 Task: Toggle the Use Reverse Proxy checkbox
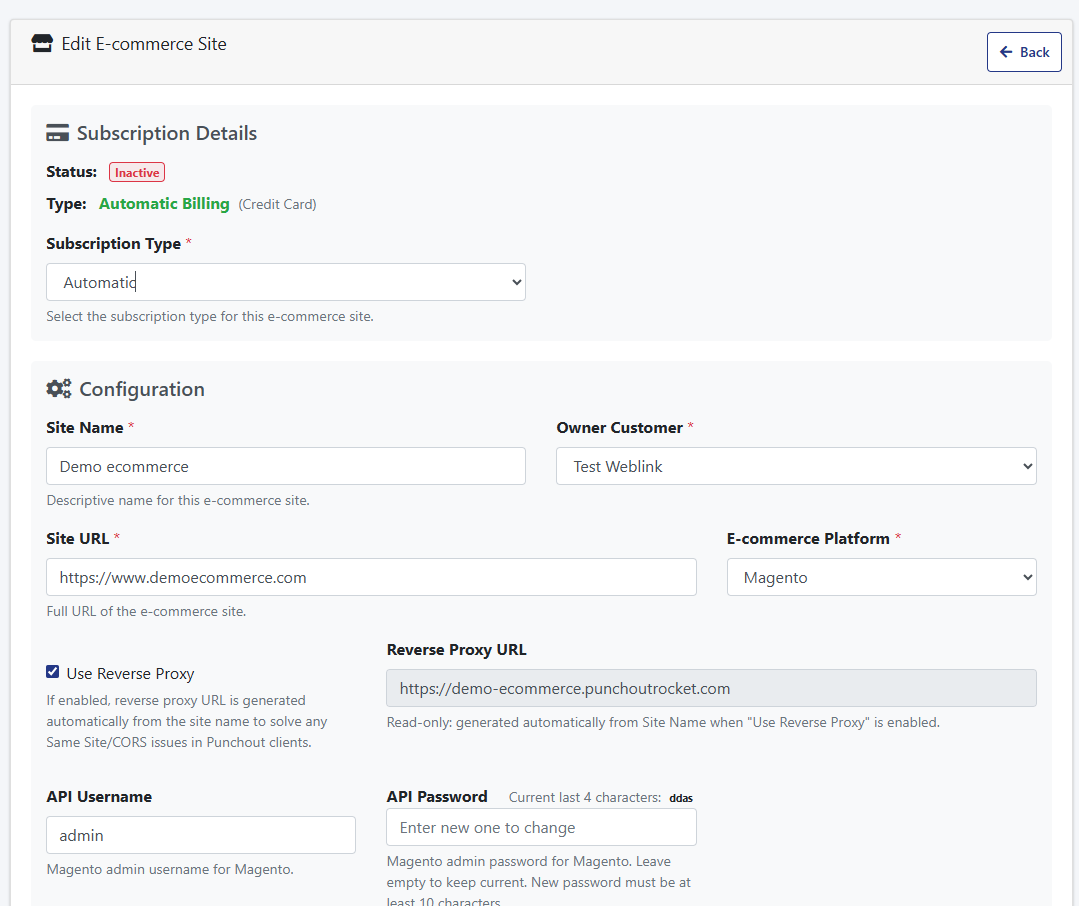52,672
